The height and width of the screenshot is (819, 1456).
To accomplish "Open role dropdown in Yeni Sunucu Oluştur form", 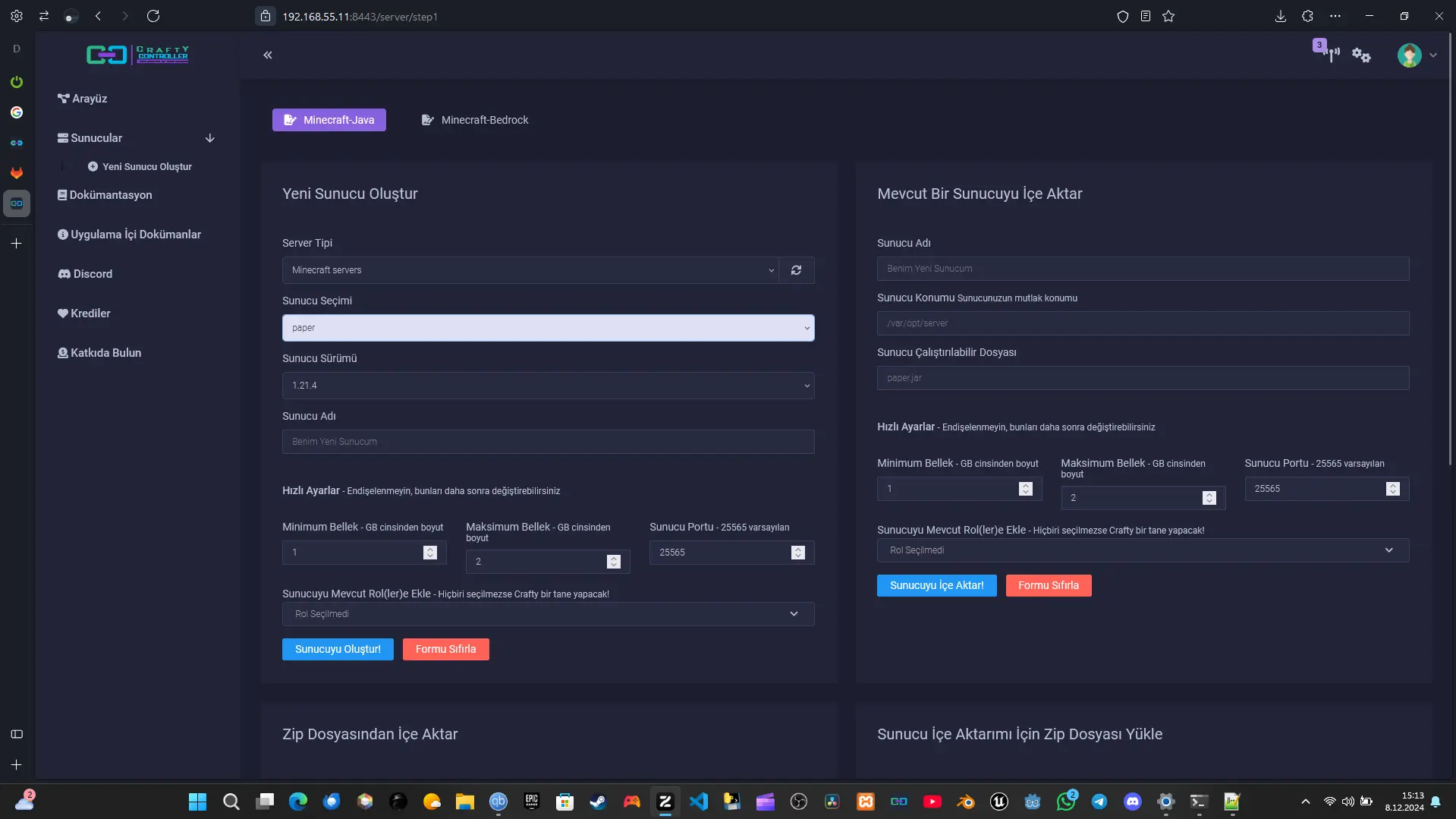I will click(x=548, y=614).
